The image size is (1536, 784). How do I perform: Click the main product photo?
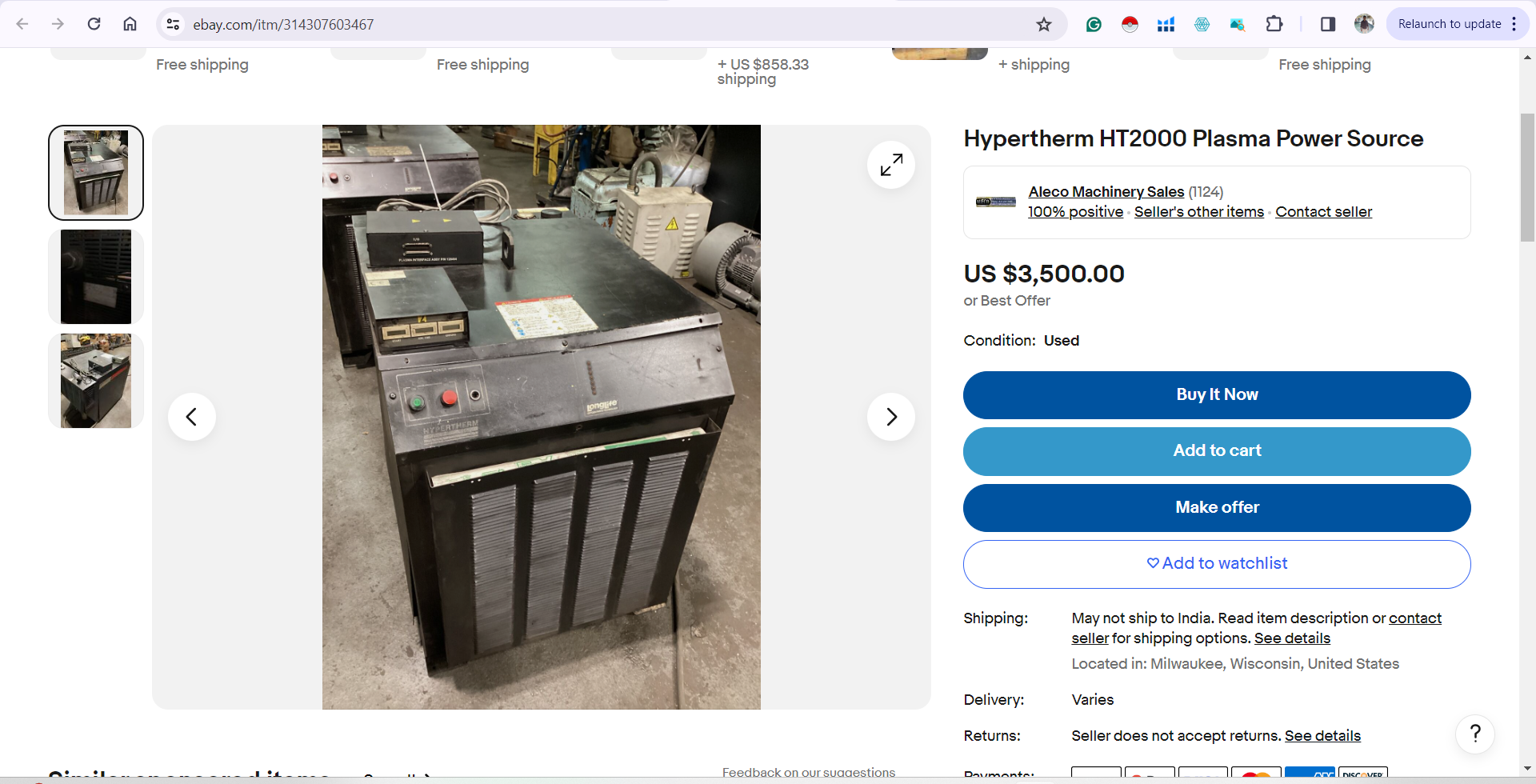[x=542, y=417]
